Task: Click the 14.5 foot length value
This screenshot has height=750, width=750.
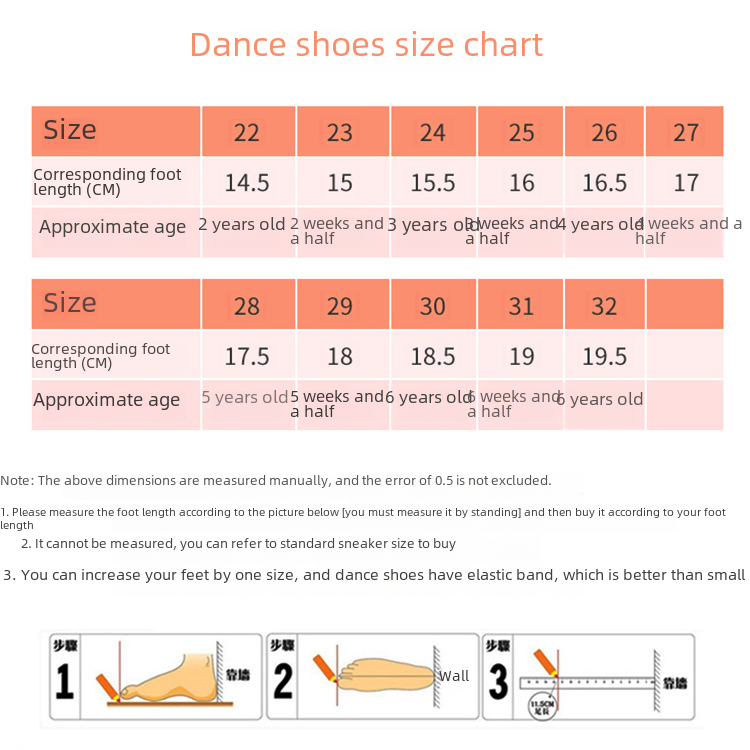Action: [247, 183]
